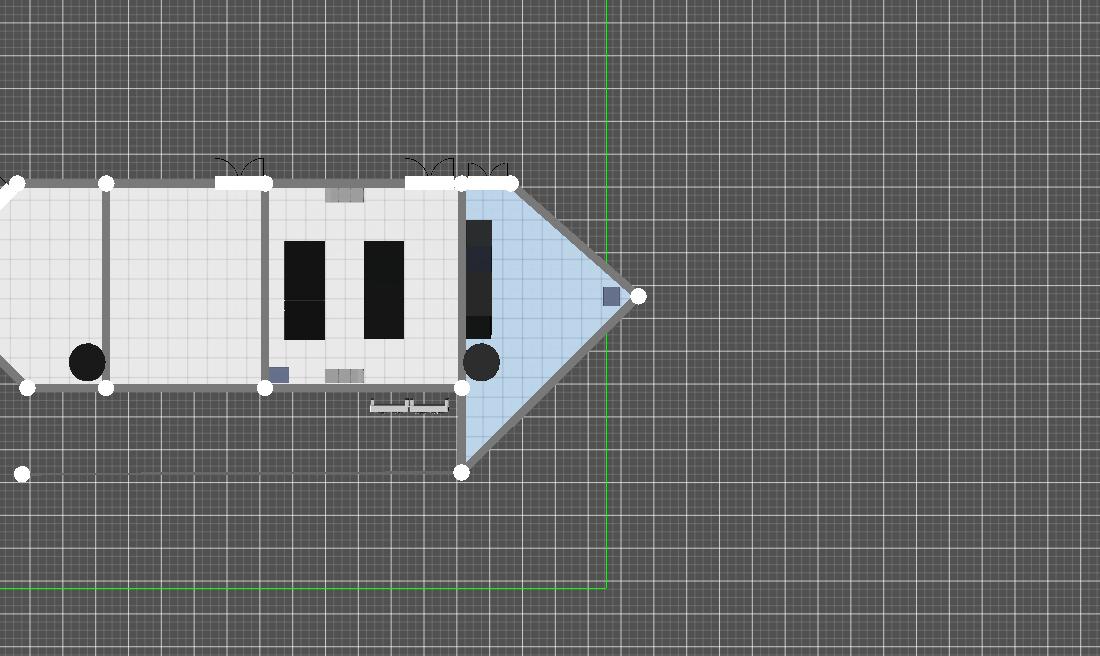Select the dark circle inside the blue room
The width and height of the screenshot is (1100, 656).
(x=481, y=362)
